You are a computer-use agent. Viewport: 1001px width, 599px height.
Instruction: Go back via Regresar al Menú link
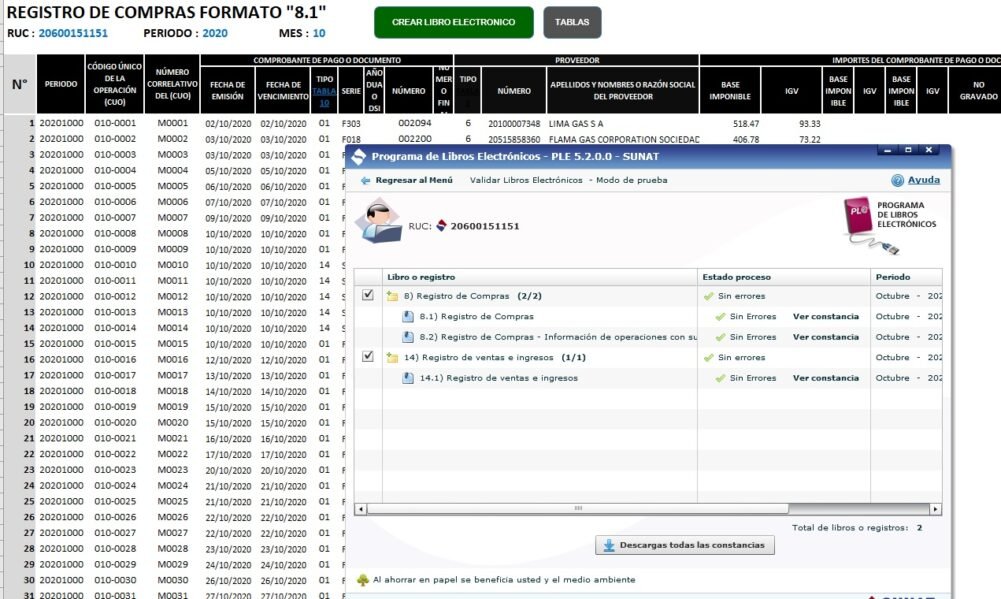(x=414, y=181)
